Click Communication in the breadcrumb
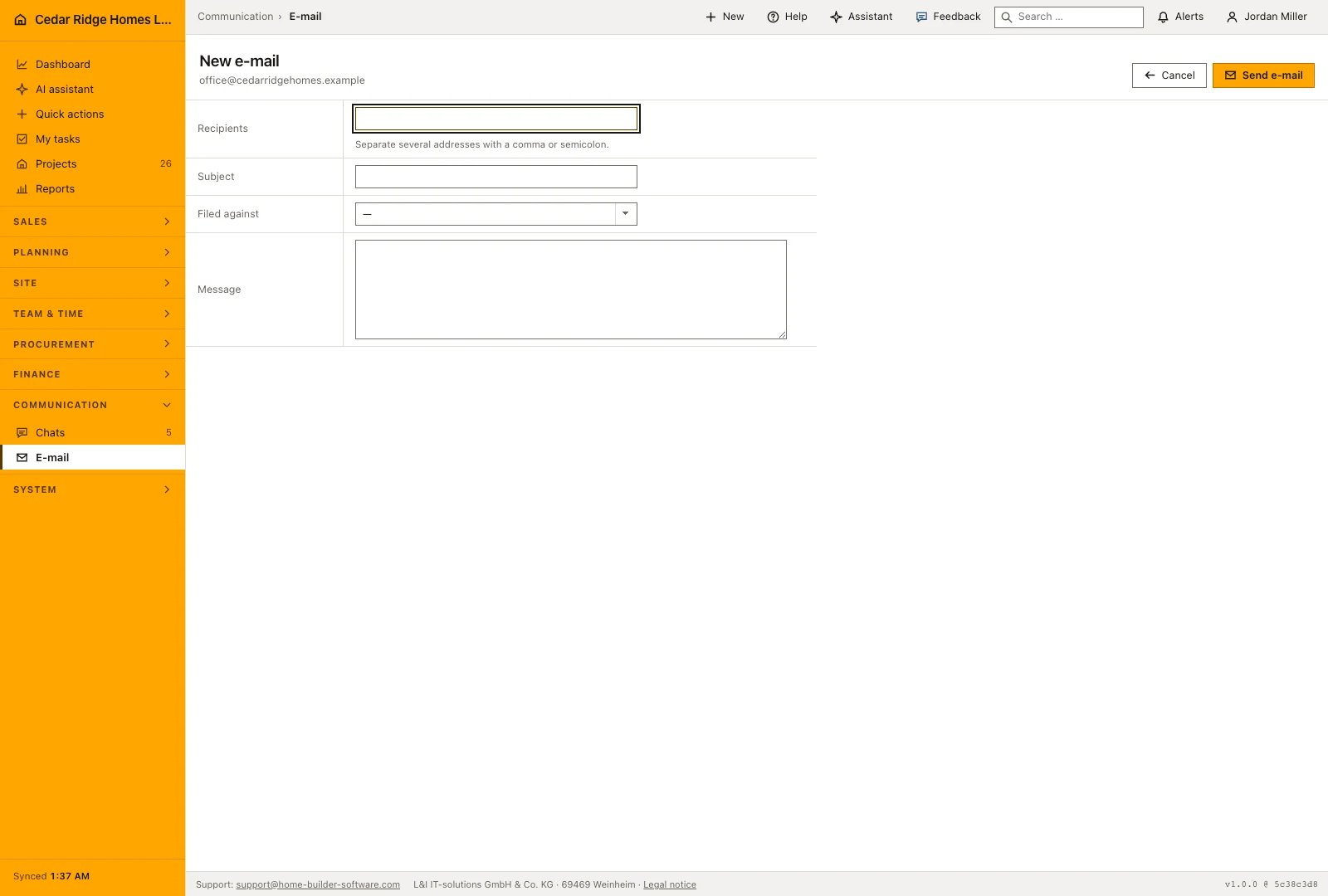The image size is (1328, 896). 235,17
